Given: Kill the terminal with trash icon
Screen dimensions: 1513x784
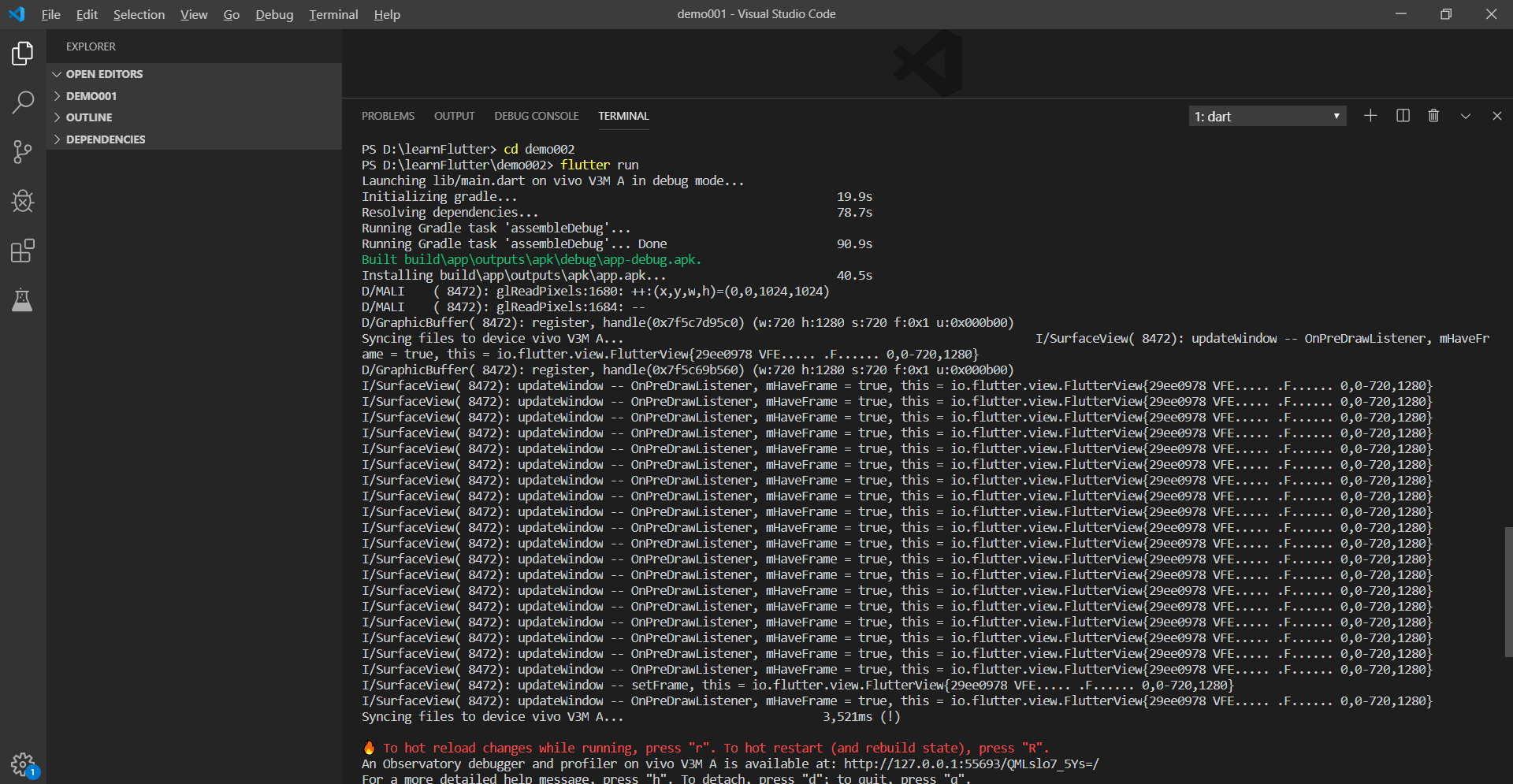Looking at the screenshot, I should [x=1433, y=116].
